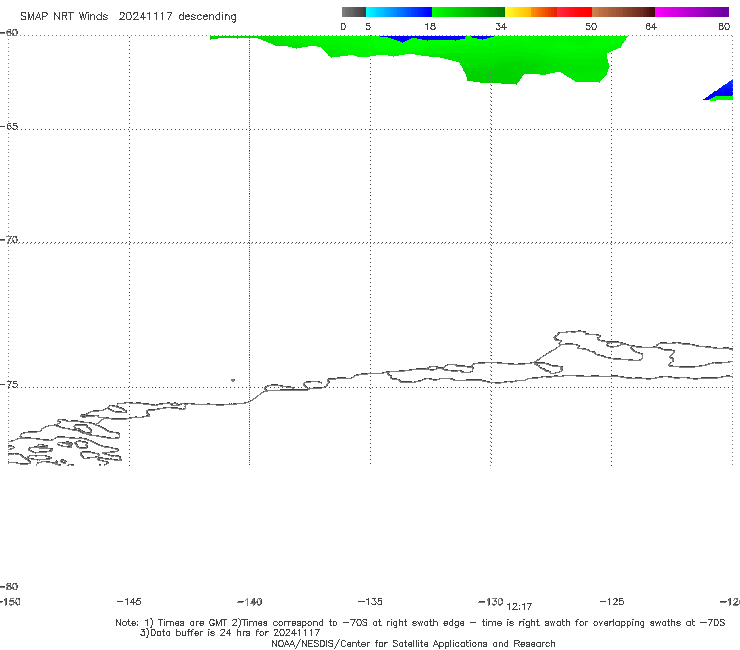Click the brown segment of the color bar
This screenshot has width=740, height=650.
623,12
